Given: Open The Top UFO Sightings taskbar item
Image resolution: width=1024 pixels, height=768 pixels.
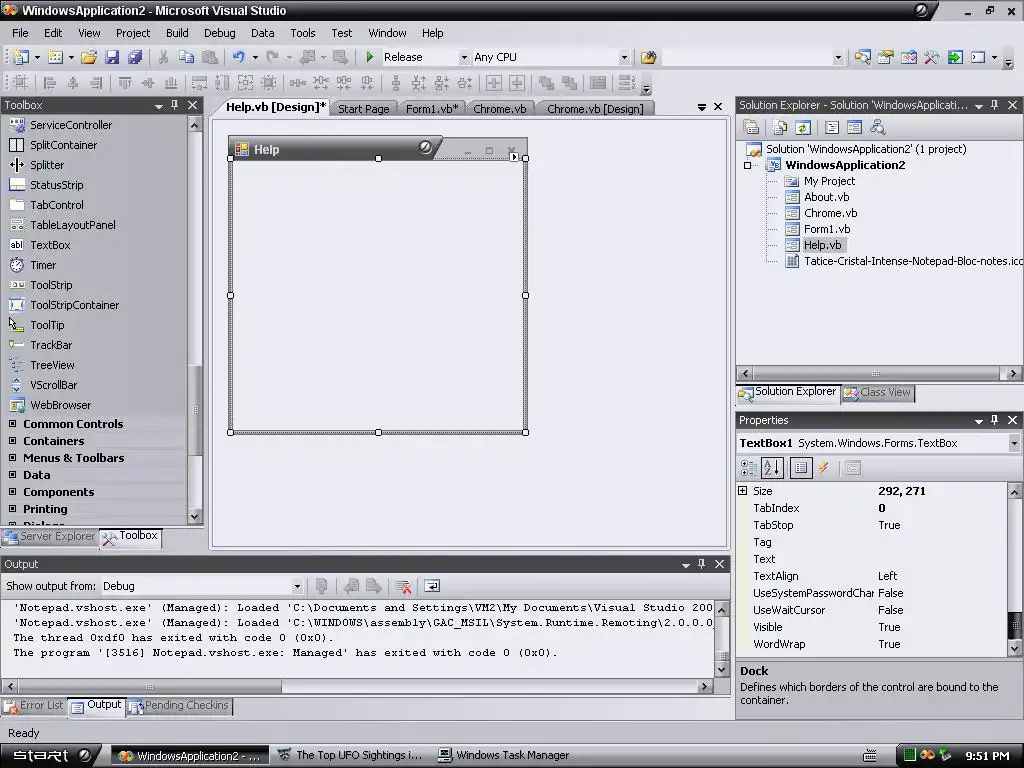Looking at the screenshot, I should pyautogui.click(x=351, y=756).
